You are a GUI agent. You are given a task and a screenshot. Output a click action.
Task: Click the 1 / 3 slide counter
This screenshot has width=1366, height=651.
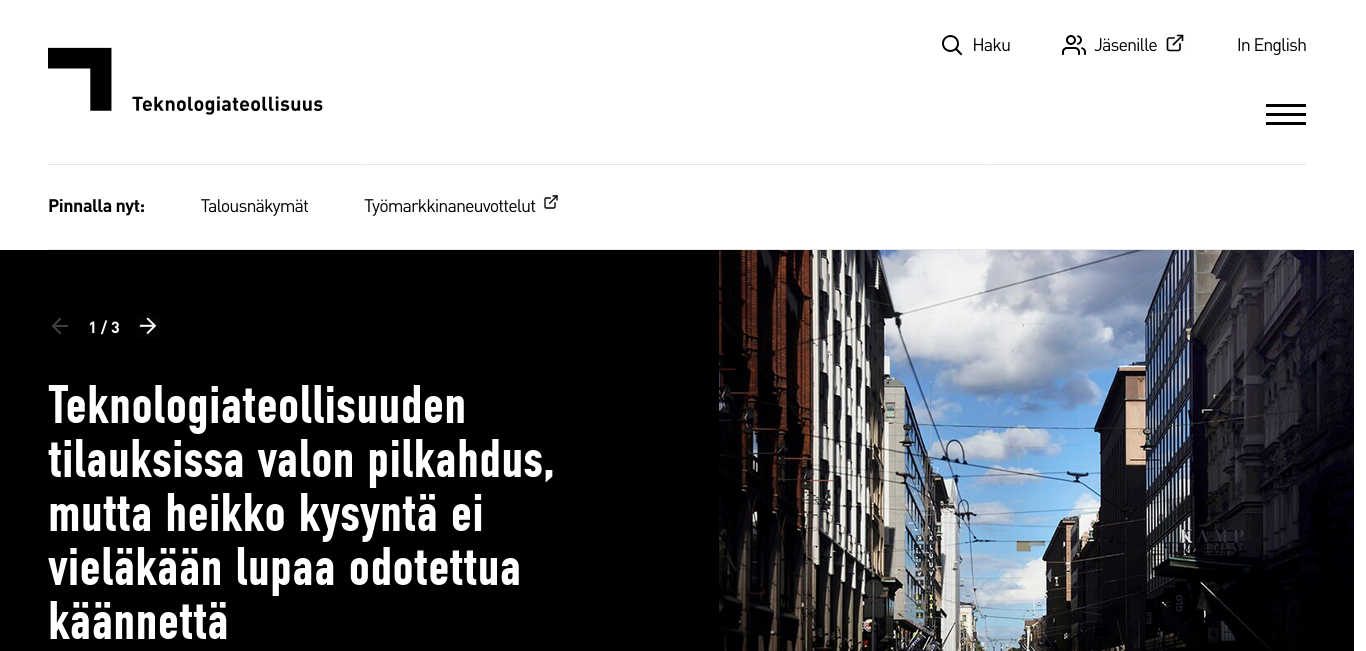pos(104,327)
